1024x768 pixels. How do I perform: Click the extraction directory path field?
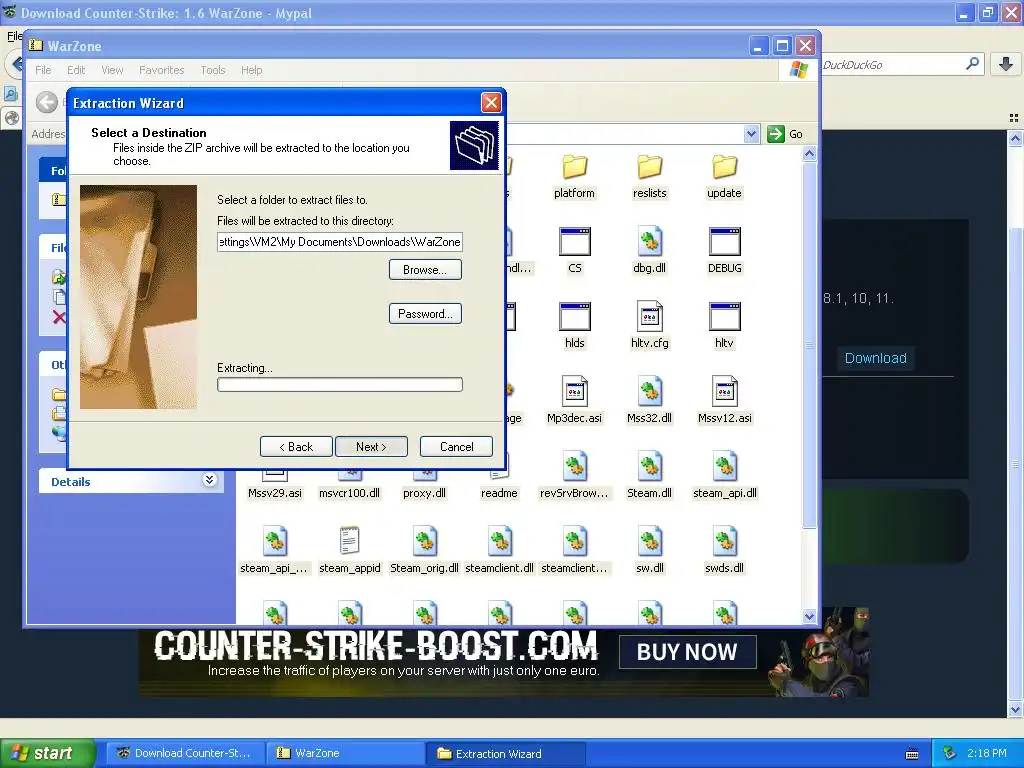340,242
